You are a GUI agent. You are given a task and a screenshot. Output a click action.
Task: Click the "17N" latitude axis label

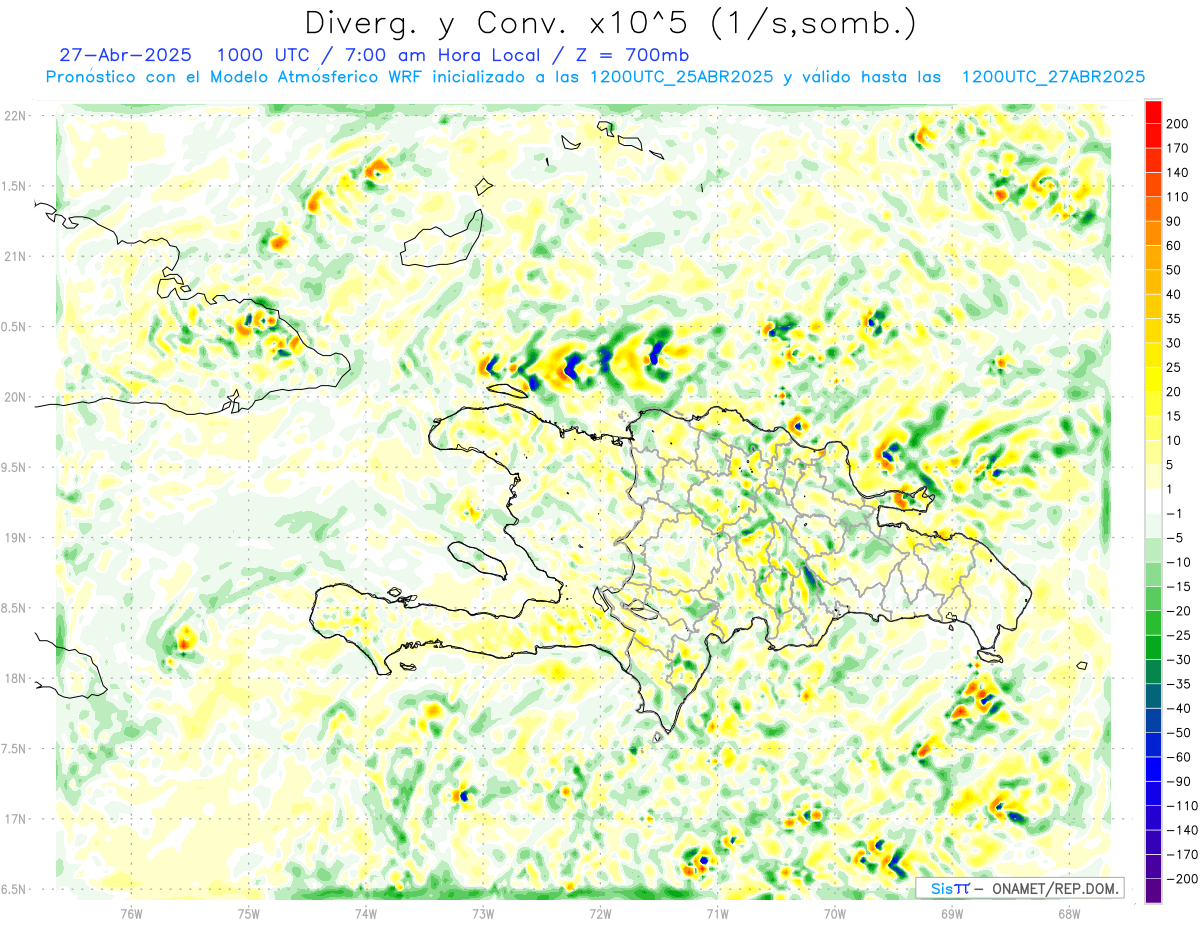(x=15, y=819)
